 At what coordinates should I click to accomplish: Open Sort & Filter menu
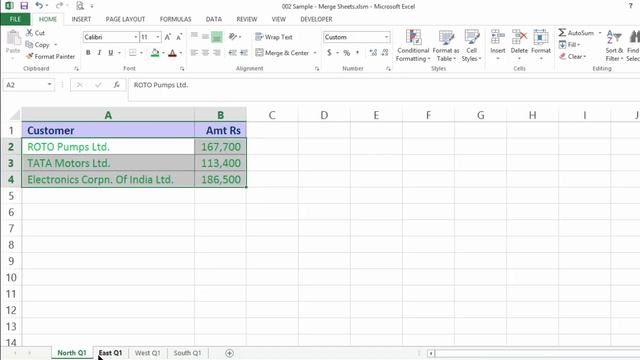614,45
